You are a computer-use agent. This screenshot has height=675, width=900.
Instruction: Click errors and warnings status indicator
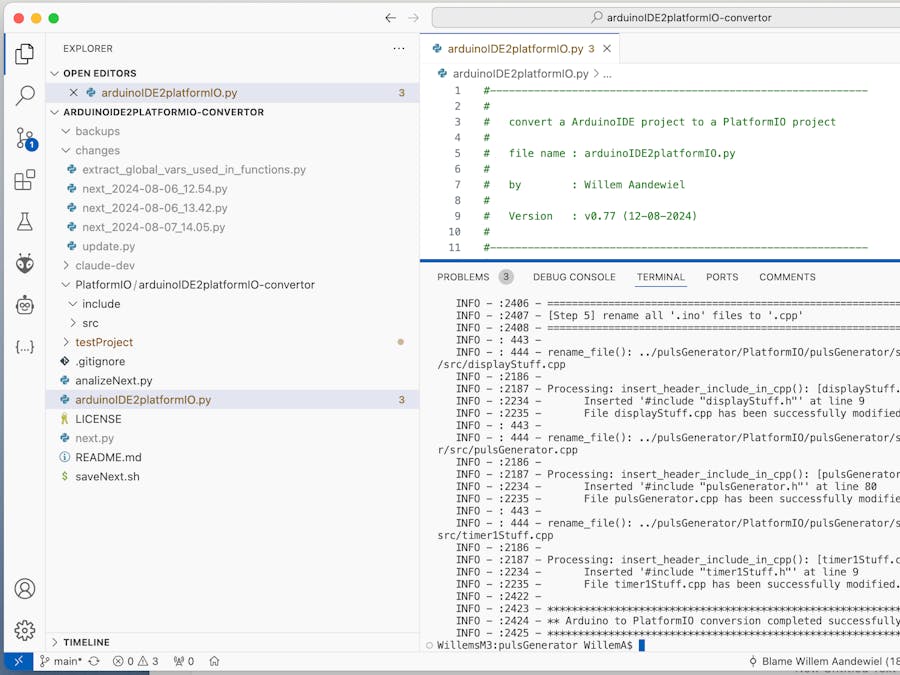[x=135, y=661]
